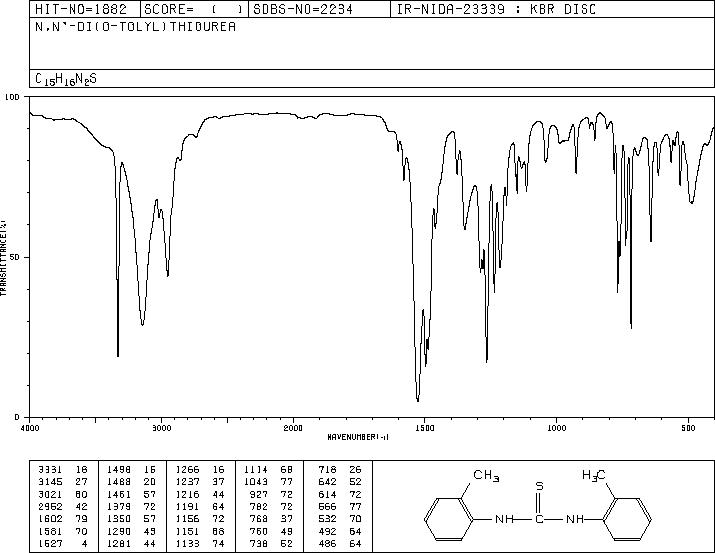Click the 3021 peak entry in table
The image size is (715, 553).
pyautogui.click(x=62, y=494)
